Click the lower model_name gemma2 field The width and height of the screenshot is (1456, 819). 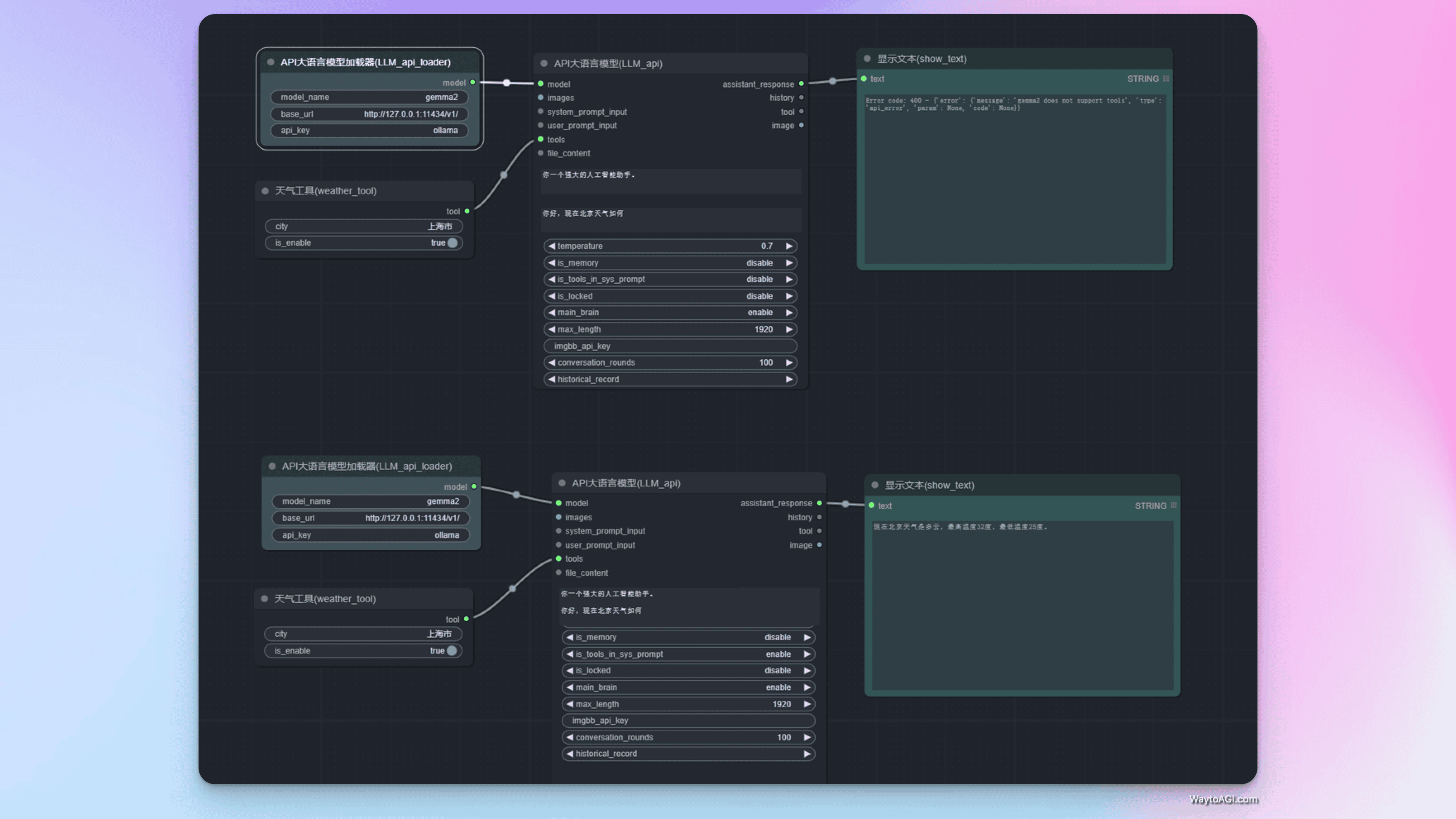pyautogui.click(x=371, y=501)
